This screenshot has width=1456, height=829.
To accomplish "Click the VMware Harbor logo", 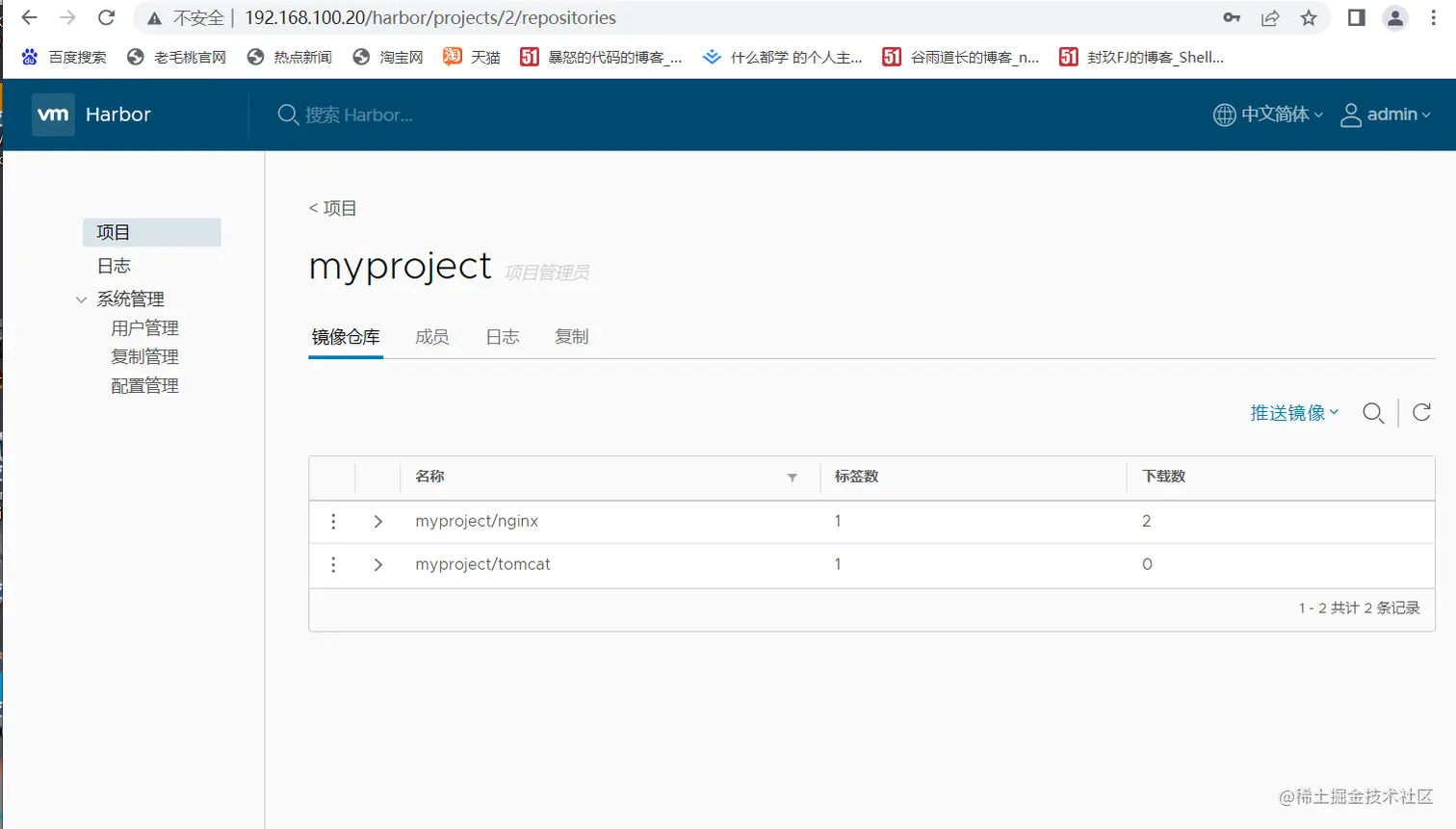I will [x=53, y=115].
